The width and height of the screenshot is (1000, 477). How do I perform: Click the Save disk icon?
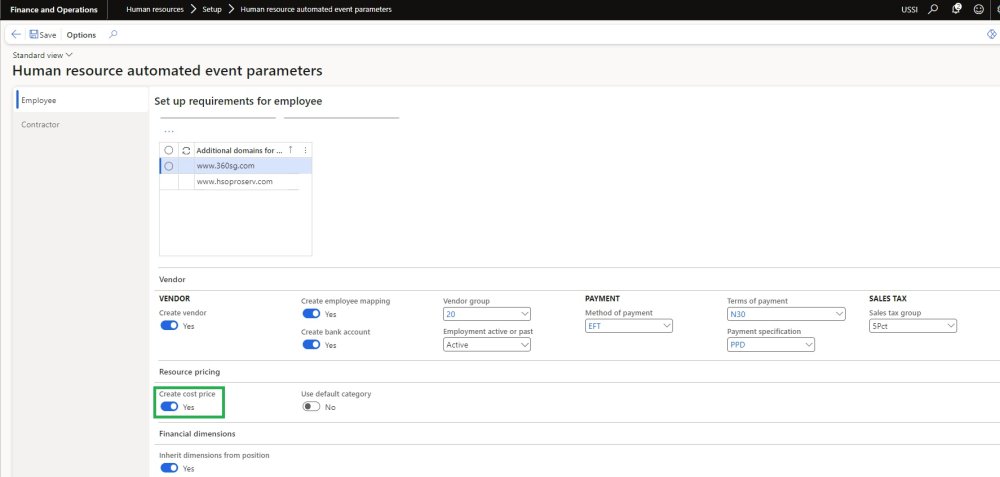pyautogui.click(x=34, y=34)
